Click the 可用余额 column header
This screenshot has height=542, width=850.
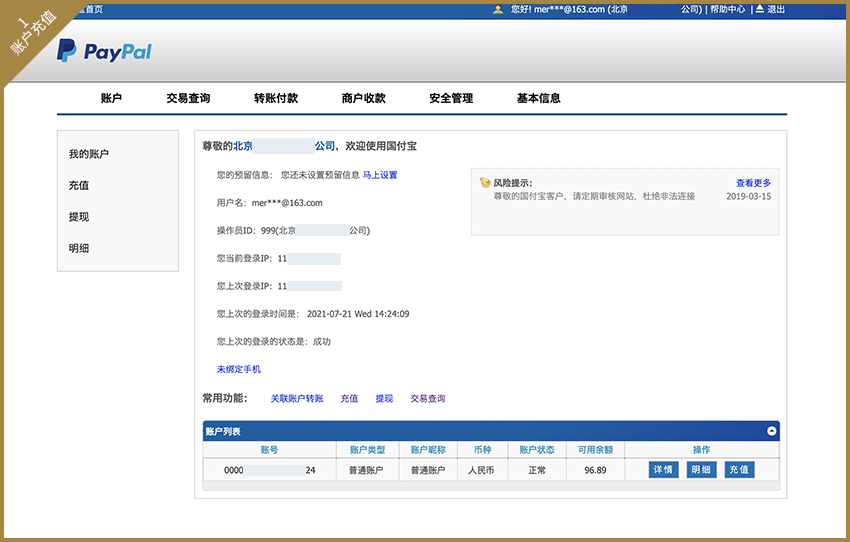pos(595,450)
